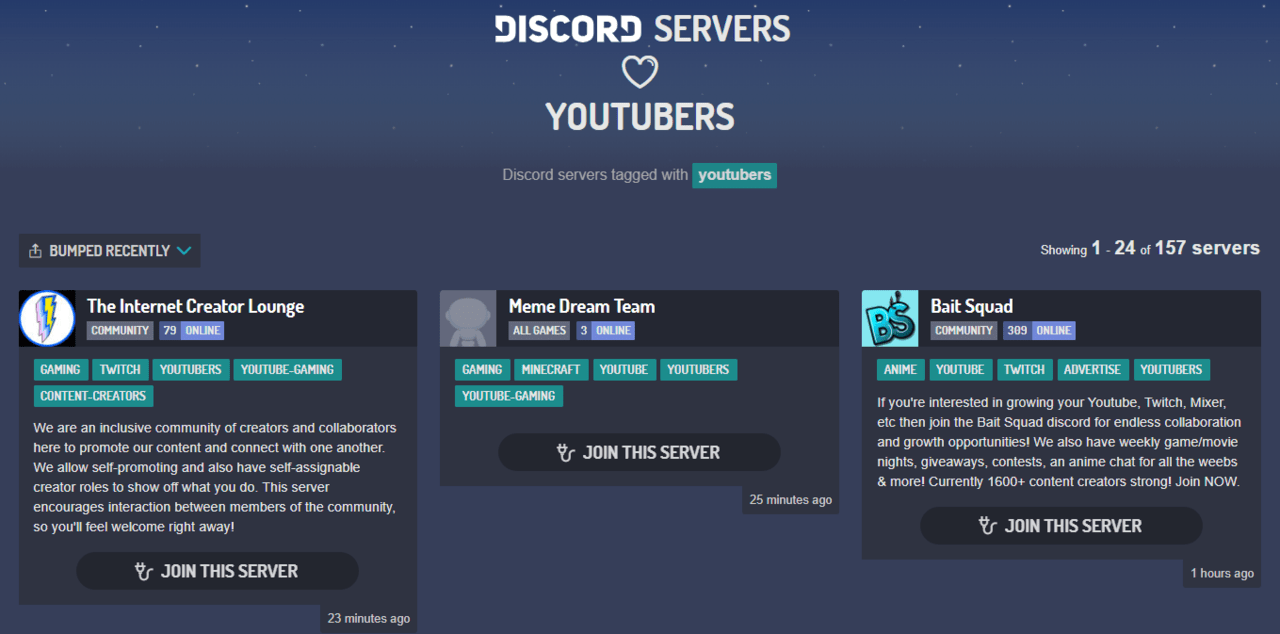
Task: Open The Internet Creator Lounge title link
Action: click(x=195, y=306)
